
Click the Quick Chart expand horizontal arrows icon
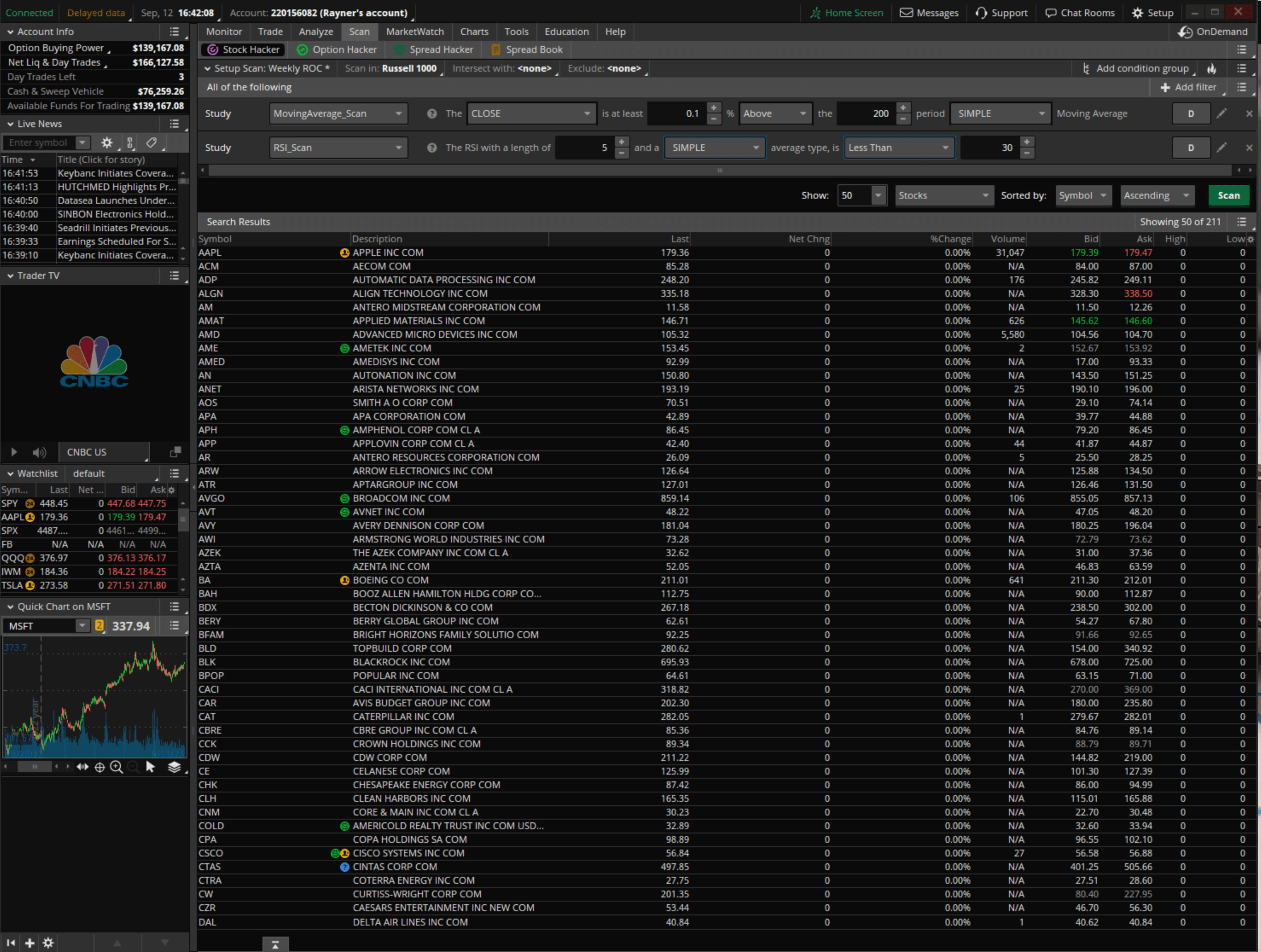[x=82, y=767]
